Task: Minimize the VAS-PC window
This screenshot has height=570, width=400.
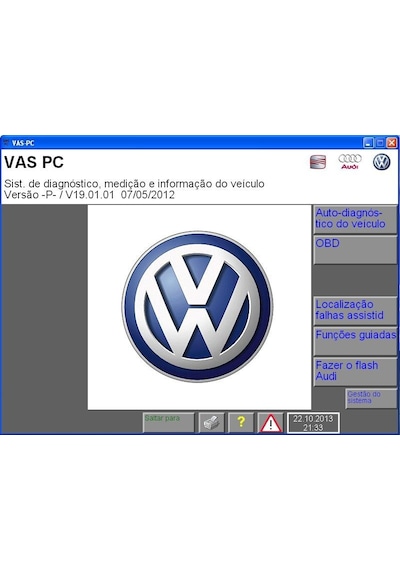Action: point(368,143)
